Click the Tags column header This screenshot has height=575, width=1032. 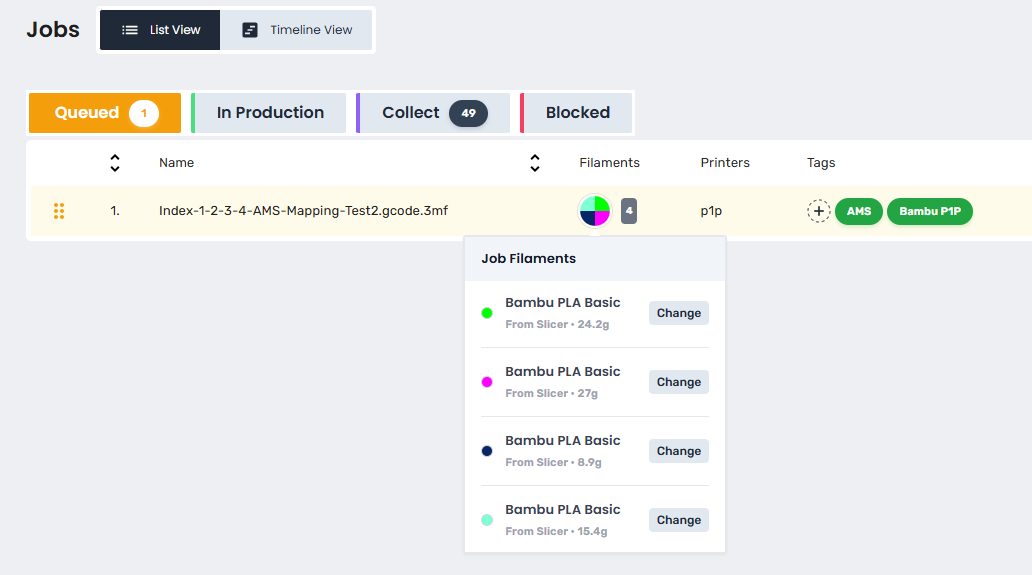821,163
